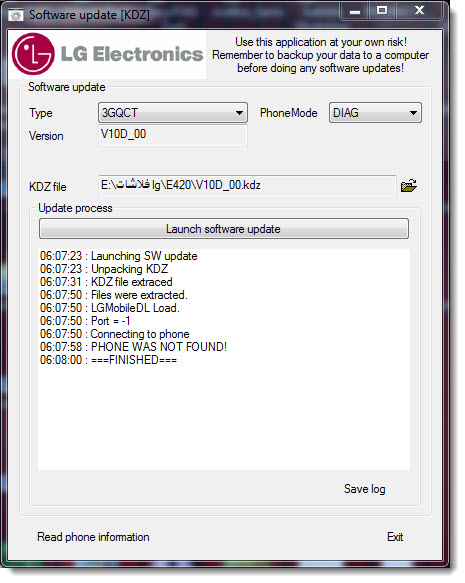Expand the Type dropdown showing 3GQCT
The height and width of the screenshot is (583, 465).
(173, 113)
